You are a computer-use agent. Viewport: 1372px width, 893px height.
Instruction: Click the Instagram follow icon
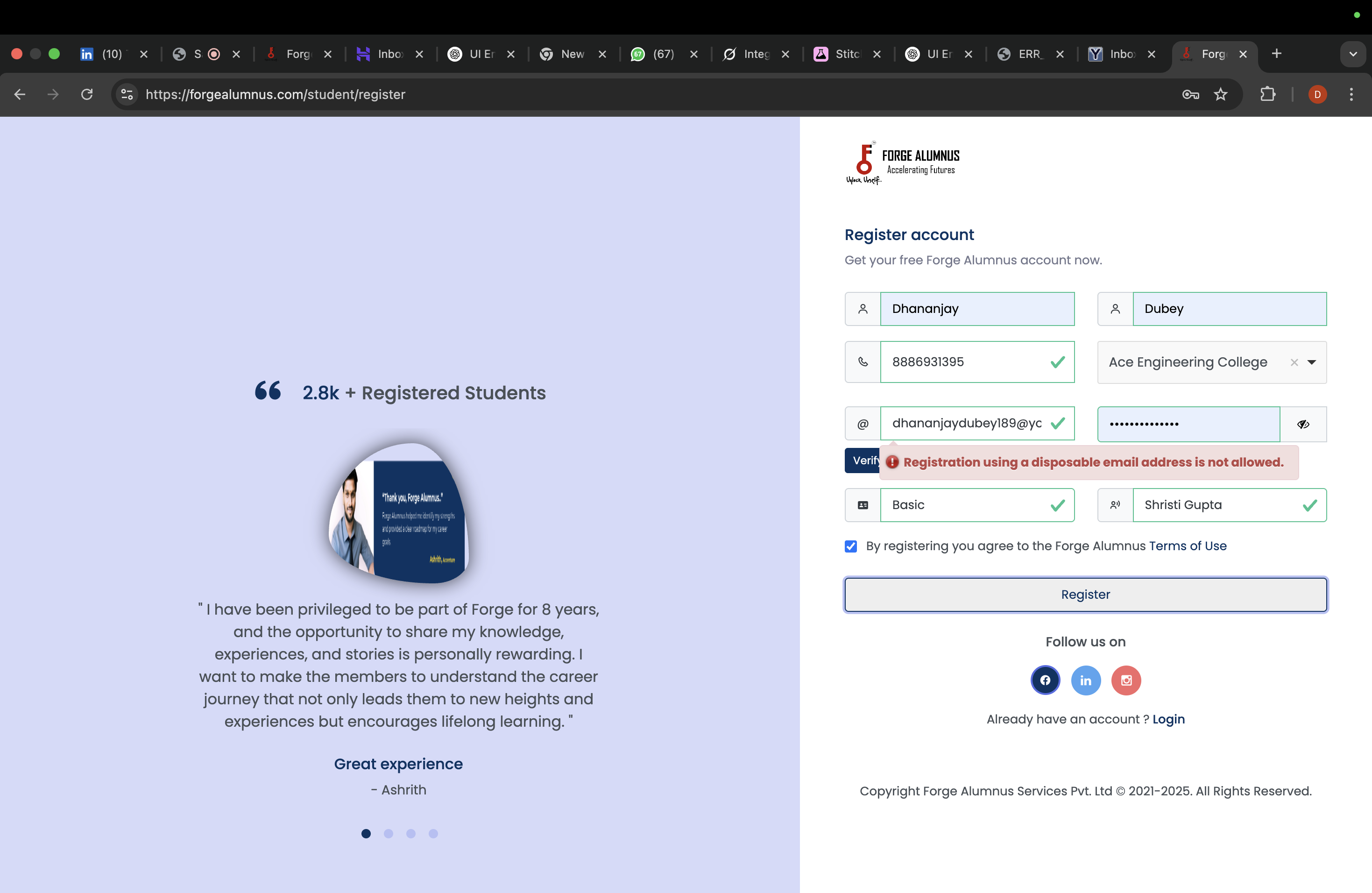pyautogui.click(x=1126, y=680)
